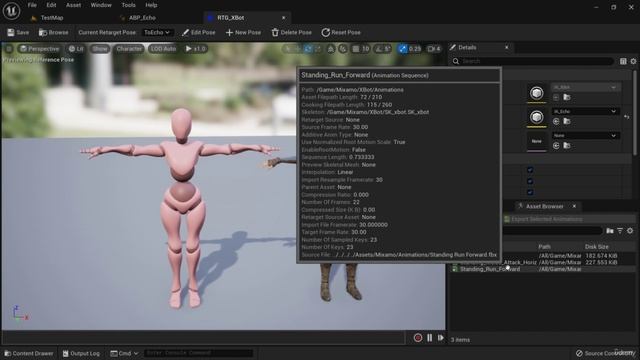Toggle scale snapping icon next to 0.25
The height and width of the screenshot is (360, 640).
[402, 49]
